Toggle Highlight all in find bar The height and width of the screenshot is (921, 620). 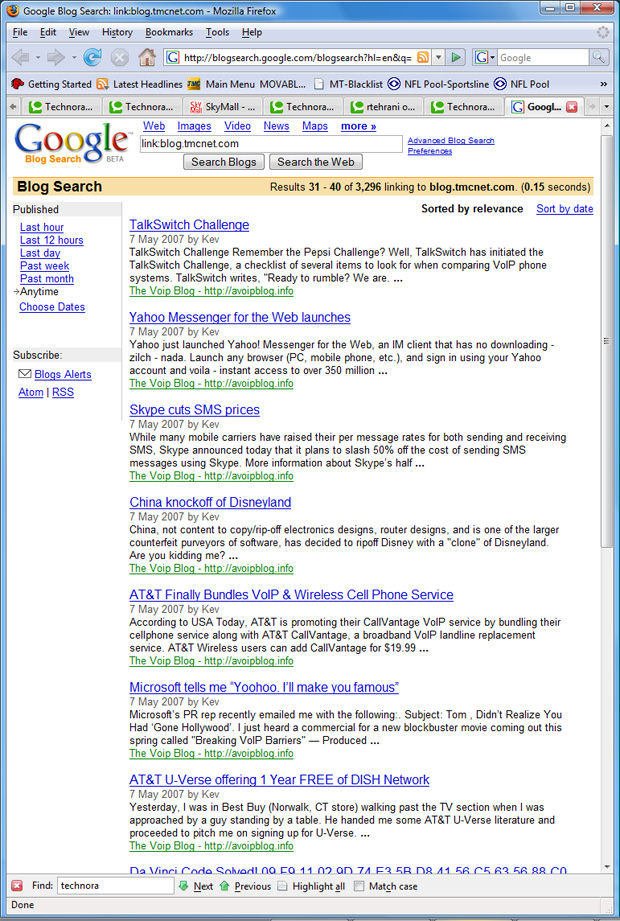point(283,886)
